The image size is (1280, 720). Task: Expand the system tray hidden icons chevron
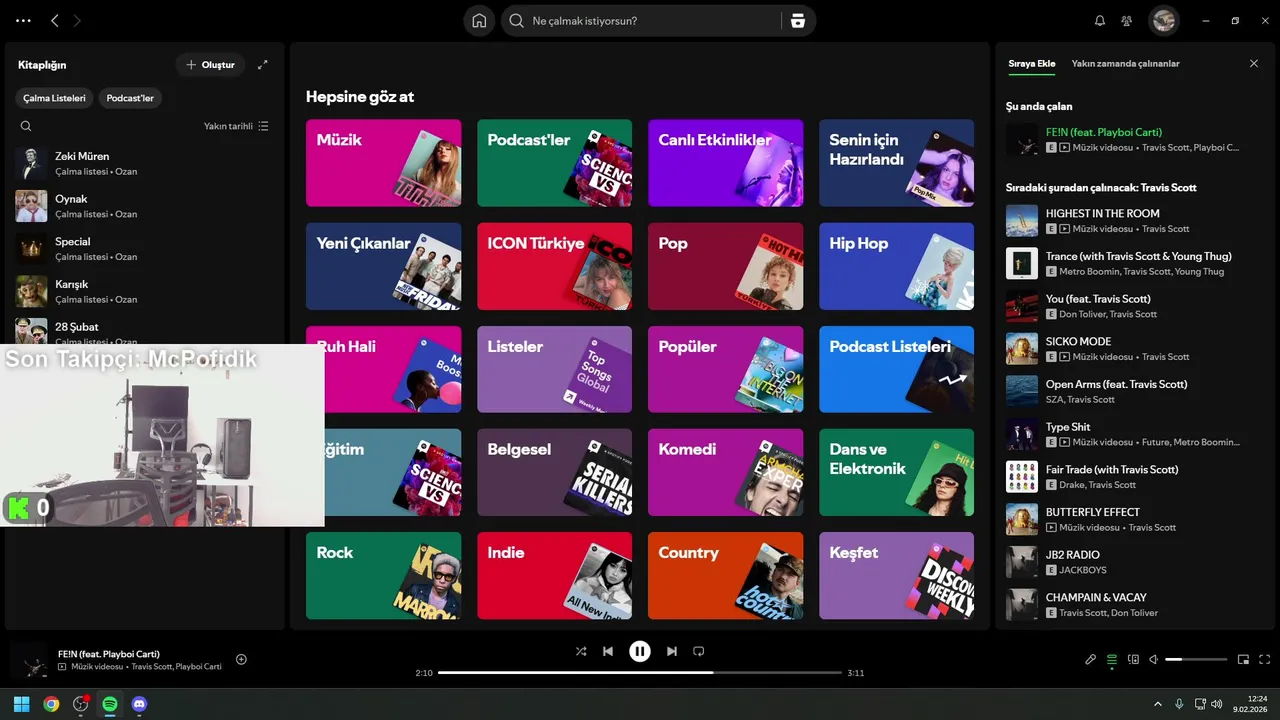pos(1158,704)
